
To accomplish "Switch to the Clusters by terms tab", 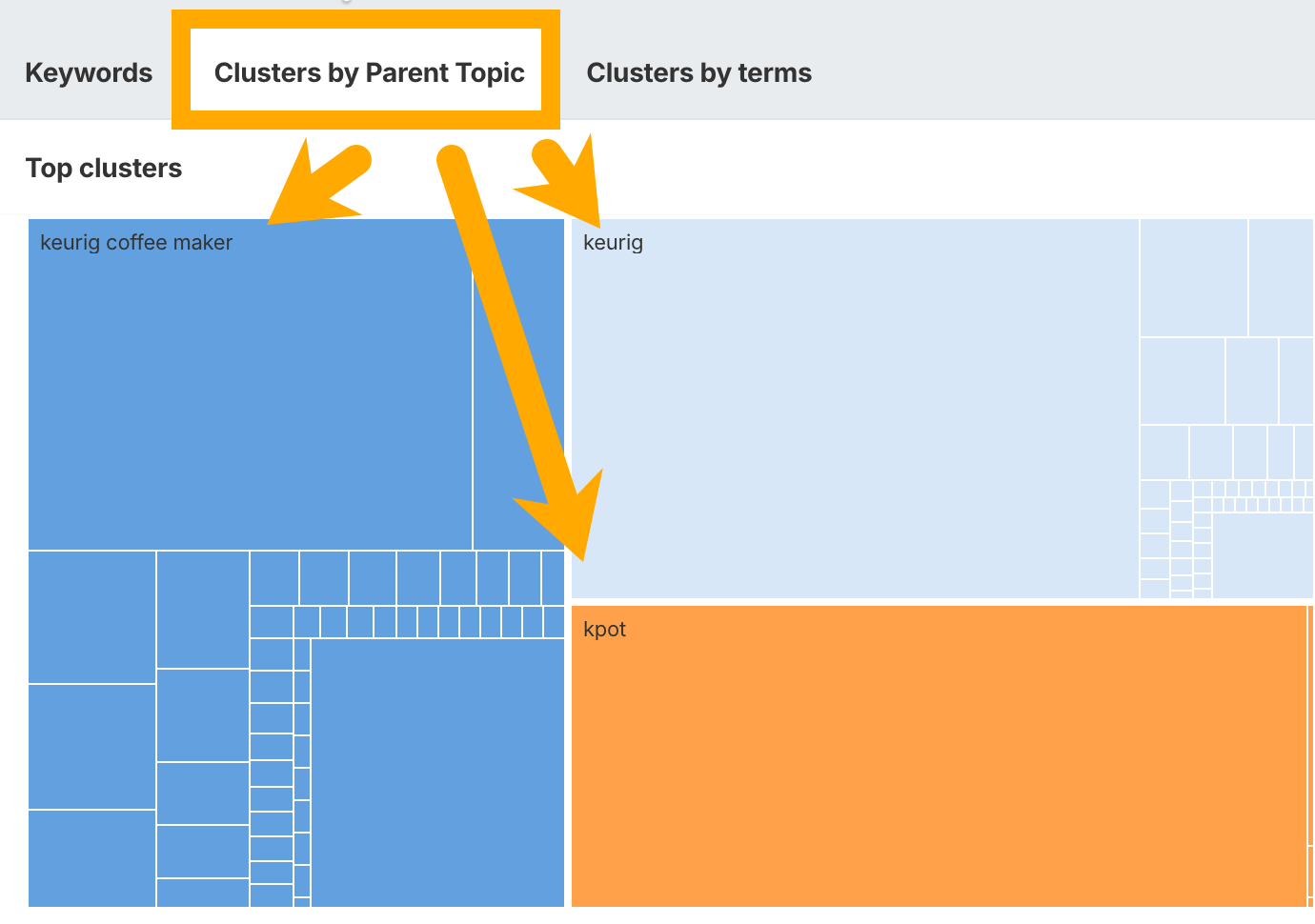I will coord(698,73).
